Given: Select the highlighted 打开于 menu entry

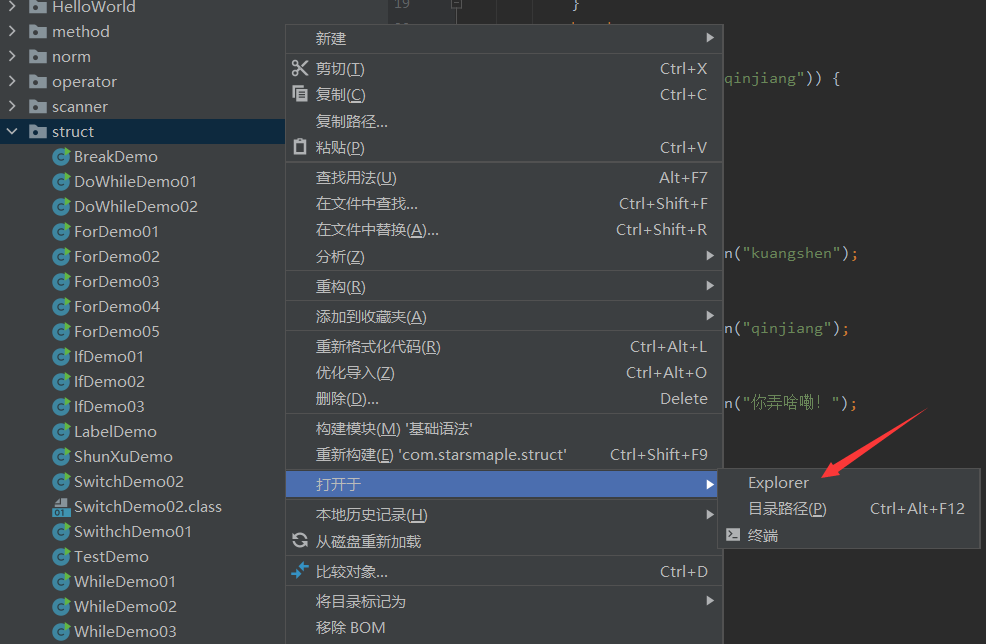Looking at the screenshot, I should [x=504, y=484].
